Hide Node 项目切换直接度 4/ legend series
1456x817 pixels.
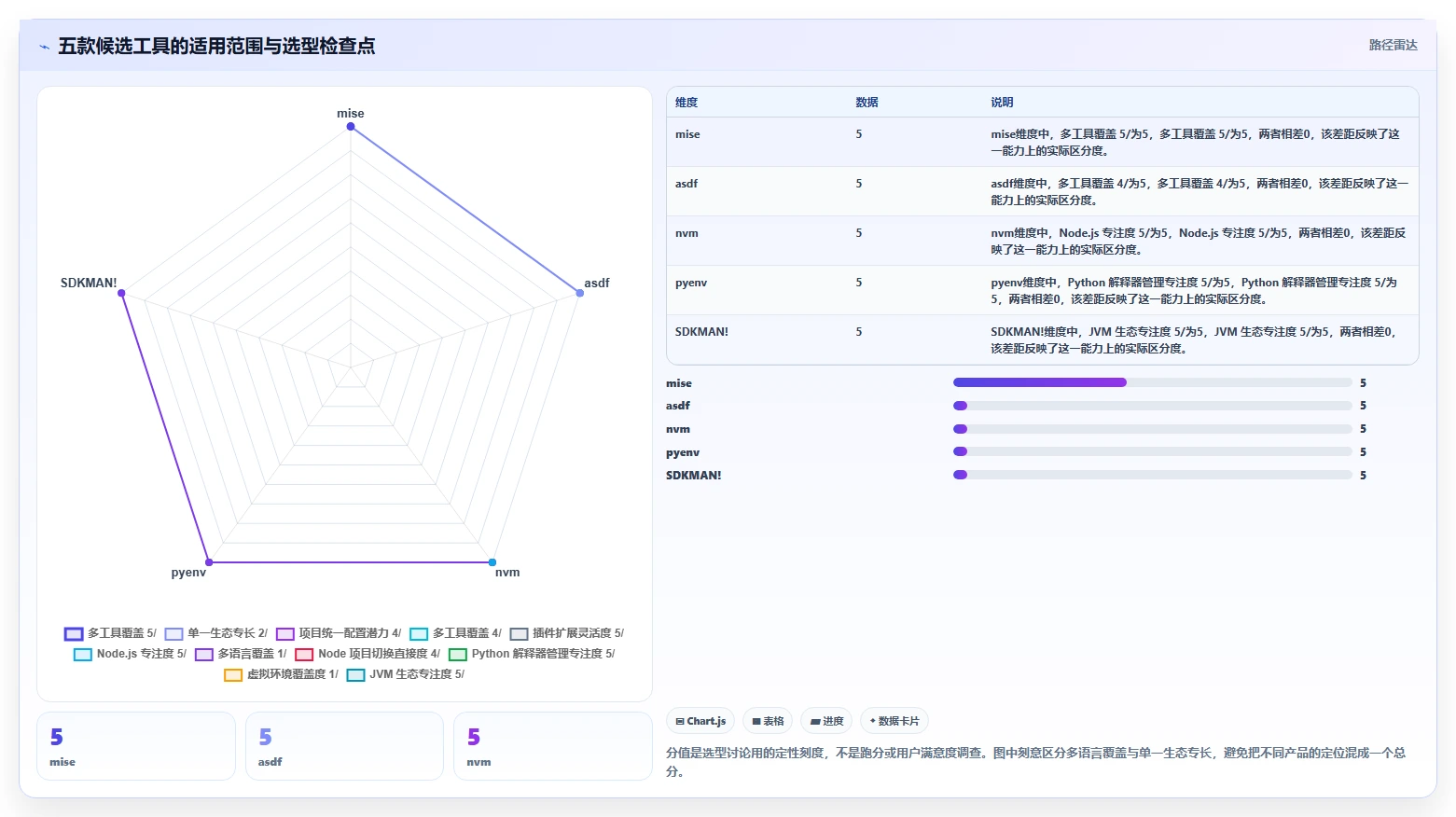367,654
